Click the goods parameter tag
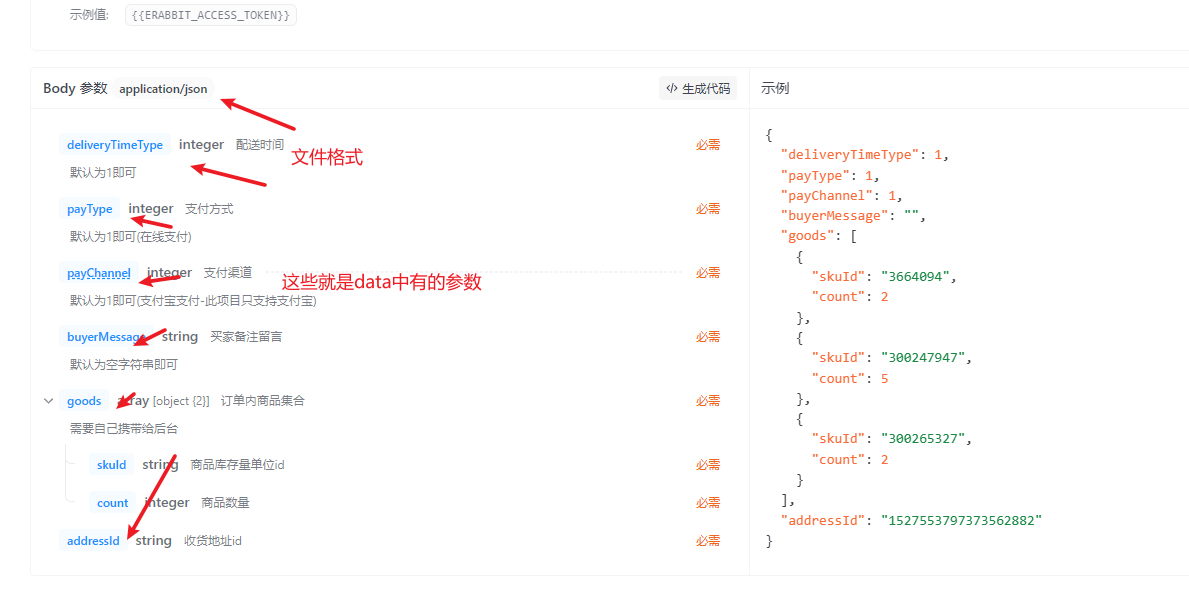This screenshot has height=610, width=1189. point(84,401)
